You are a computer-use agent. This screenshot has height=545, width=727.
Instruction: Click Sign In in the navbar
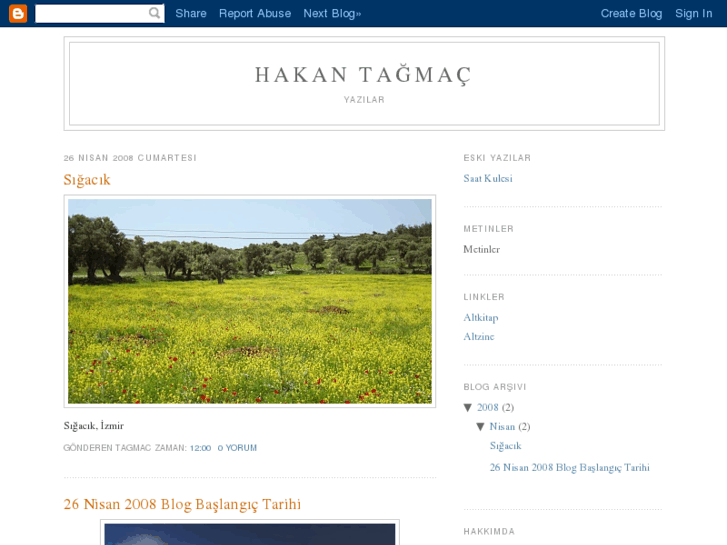[694, 13]
